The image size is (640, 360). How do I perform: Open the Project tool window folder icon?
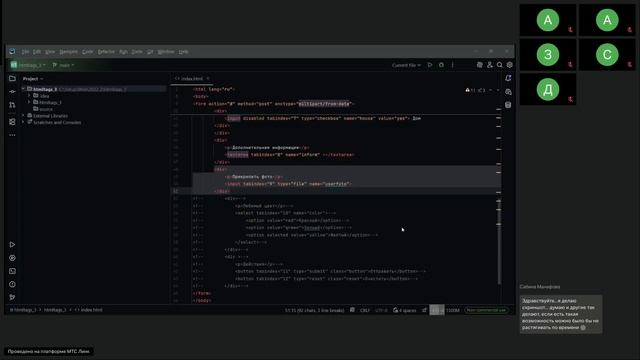[x=12, y=78]
